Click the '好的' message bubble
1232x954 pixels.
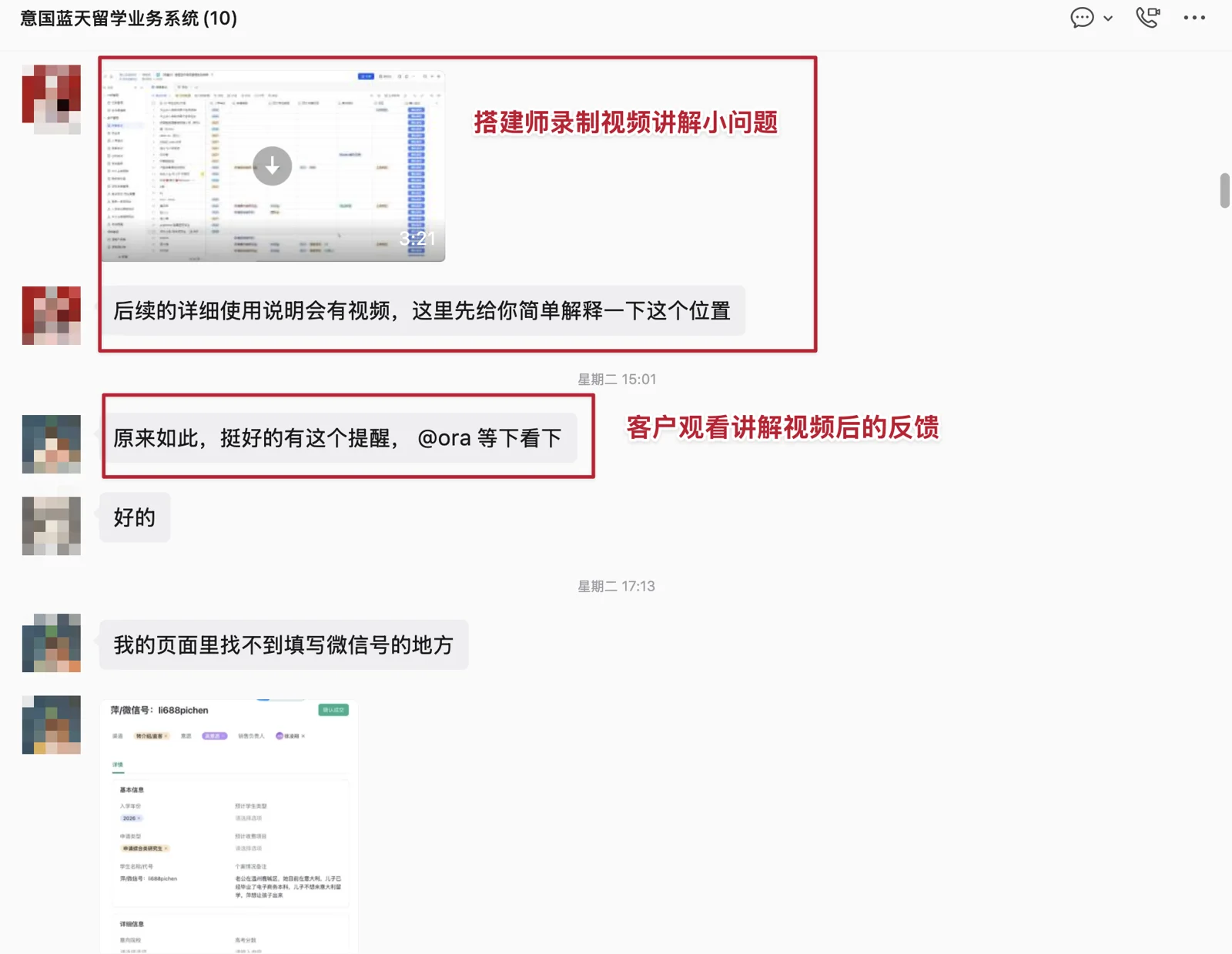[135, 517]
